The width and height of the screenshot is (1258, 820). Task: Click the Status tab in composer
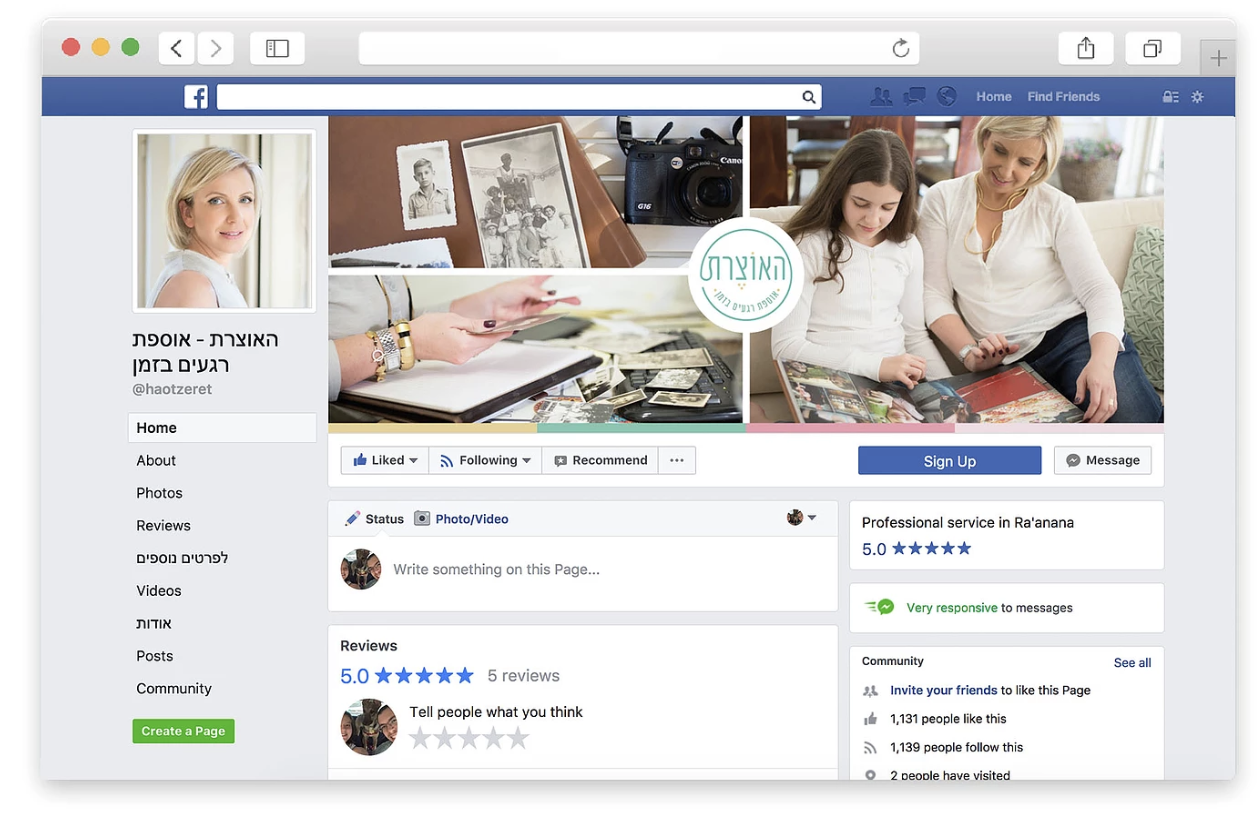tap(385, 519)
